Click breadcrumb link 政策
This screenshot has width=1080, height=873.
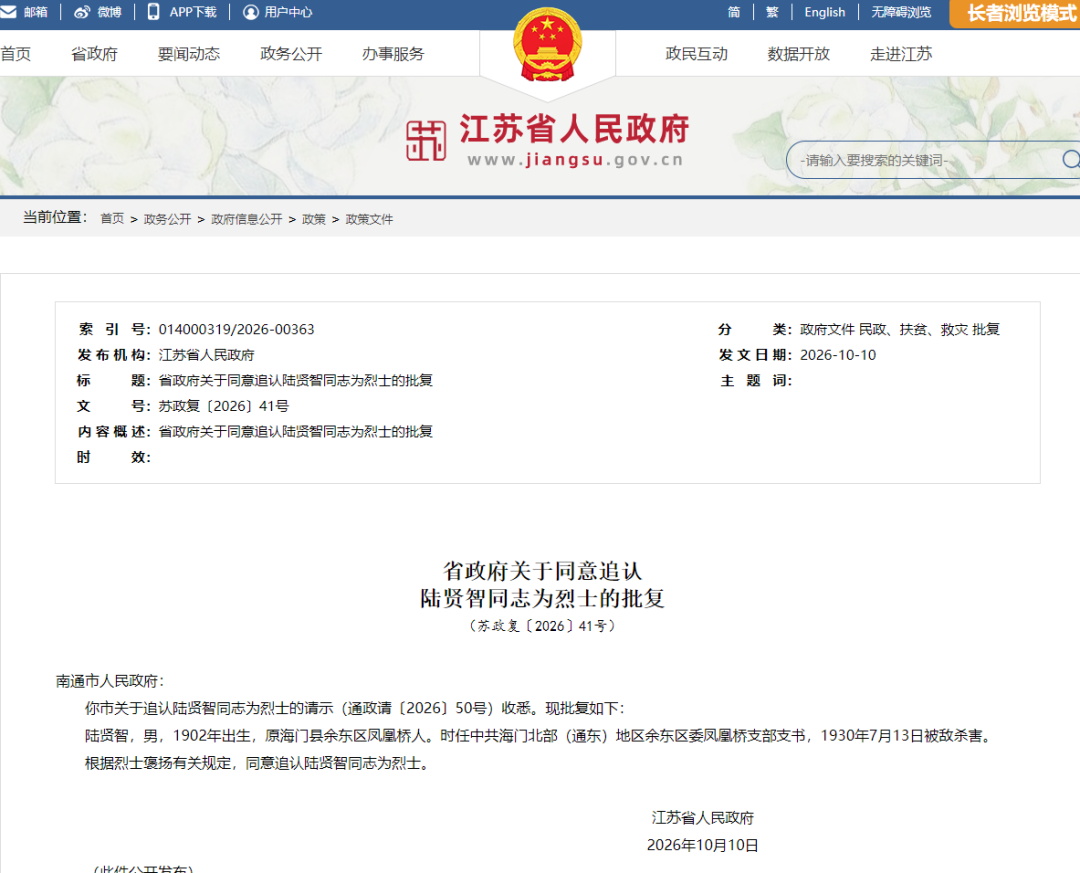(313, 218)
